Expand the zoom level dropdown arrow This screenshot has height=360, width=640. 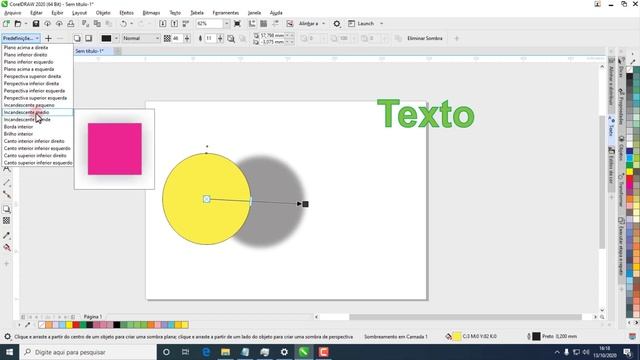point(227,24)
